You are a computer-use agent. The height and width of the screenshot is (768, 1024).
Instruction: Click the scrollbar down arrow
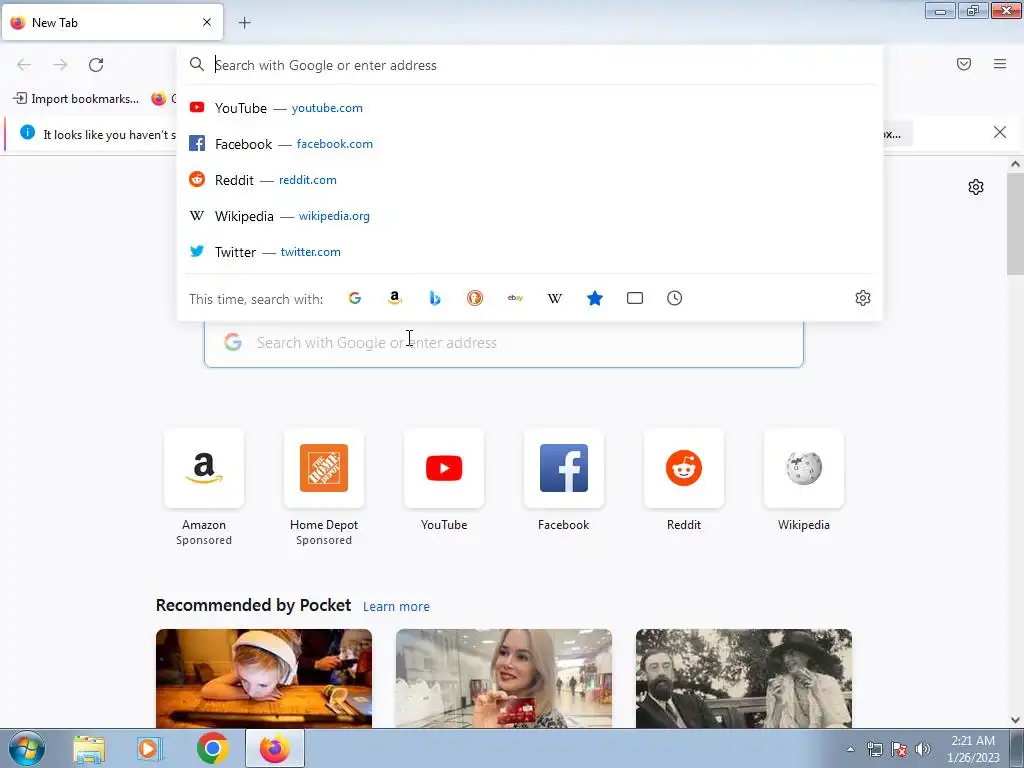[x=1015, y=720]
